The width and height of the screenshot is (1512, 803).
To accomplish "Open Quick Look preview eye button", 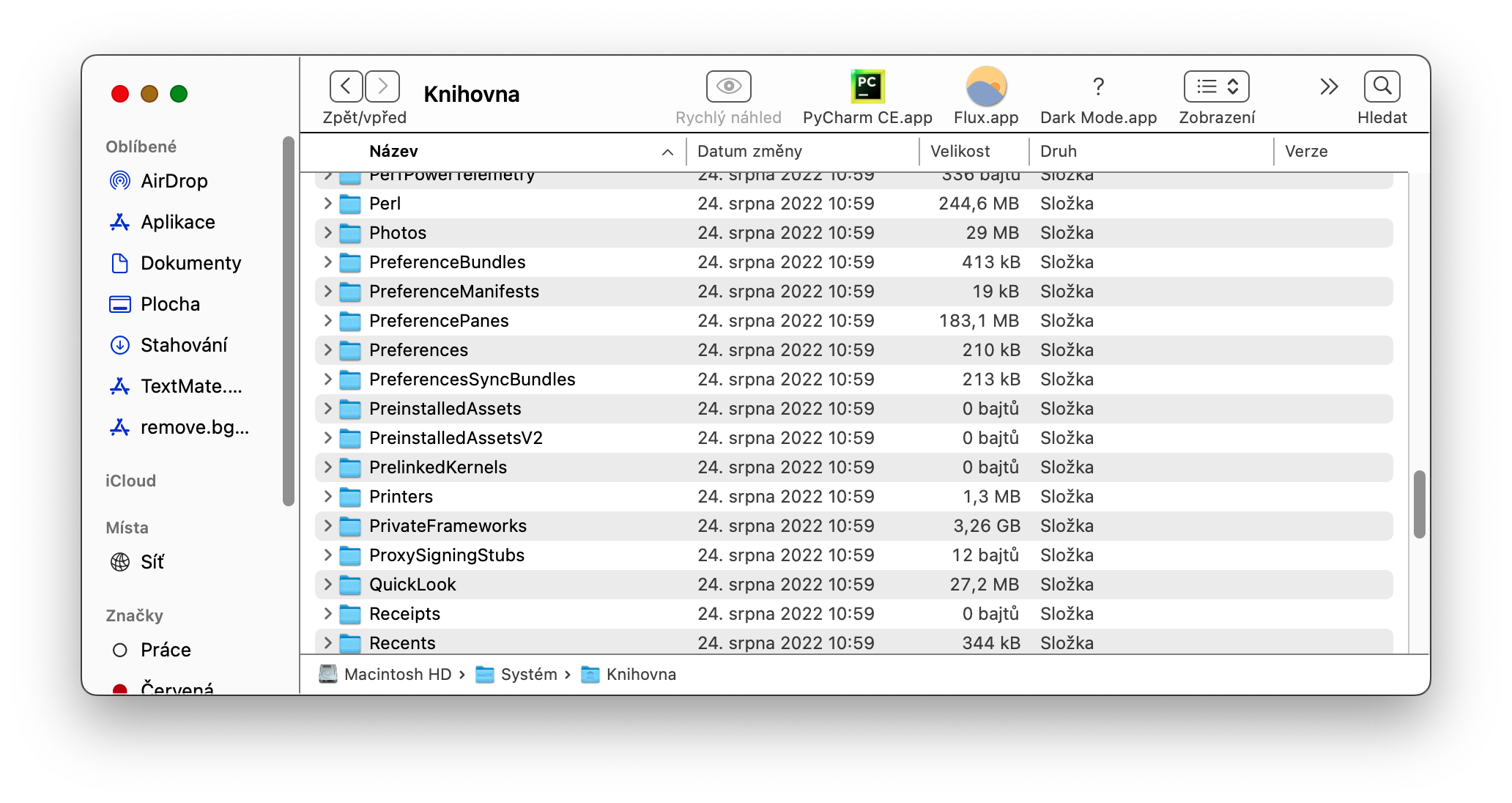I will pos(728,86).
